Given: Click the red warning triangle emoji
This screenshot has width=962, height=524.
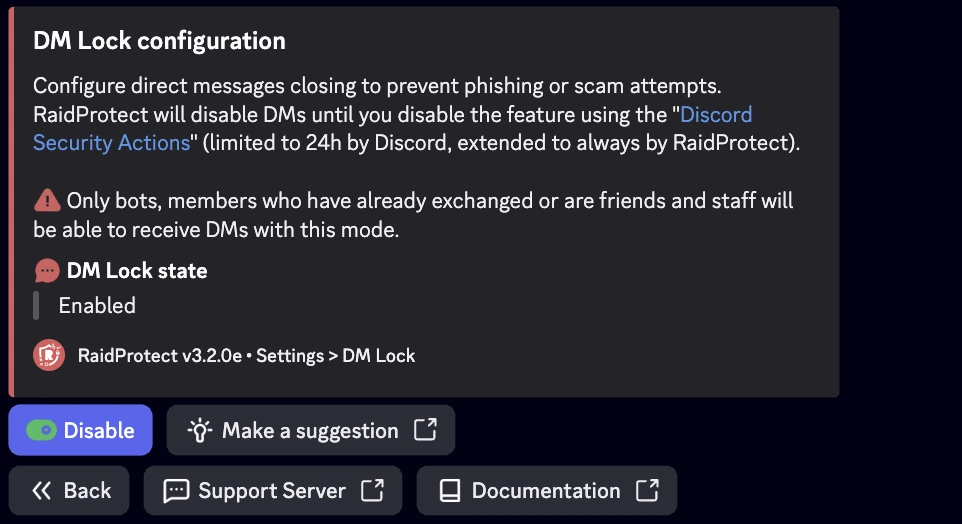Looking at the screenshot, I should (x=47, y=200).
